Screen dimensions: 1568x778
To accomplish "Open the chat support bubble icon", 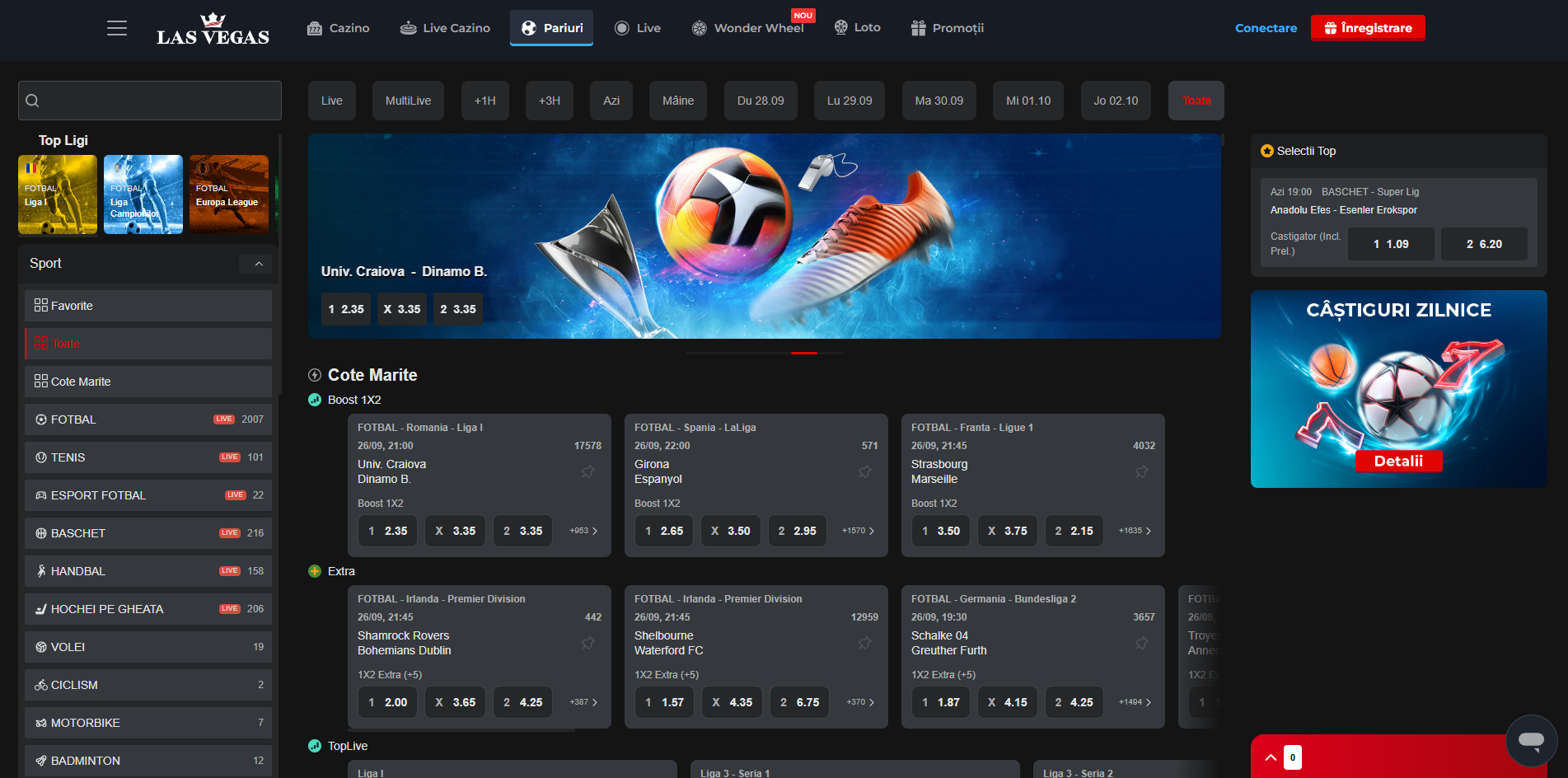I will [x=1531, y=739].
